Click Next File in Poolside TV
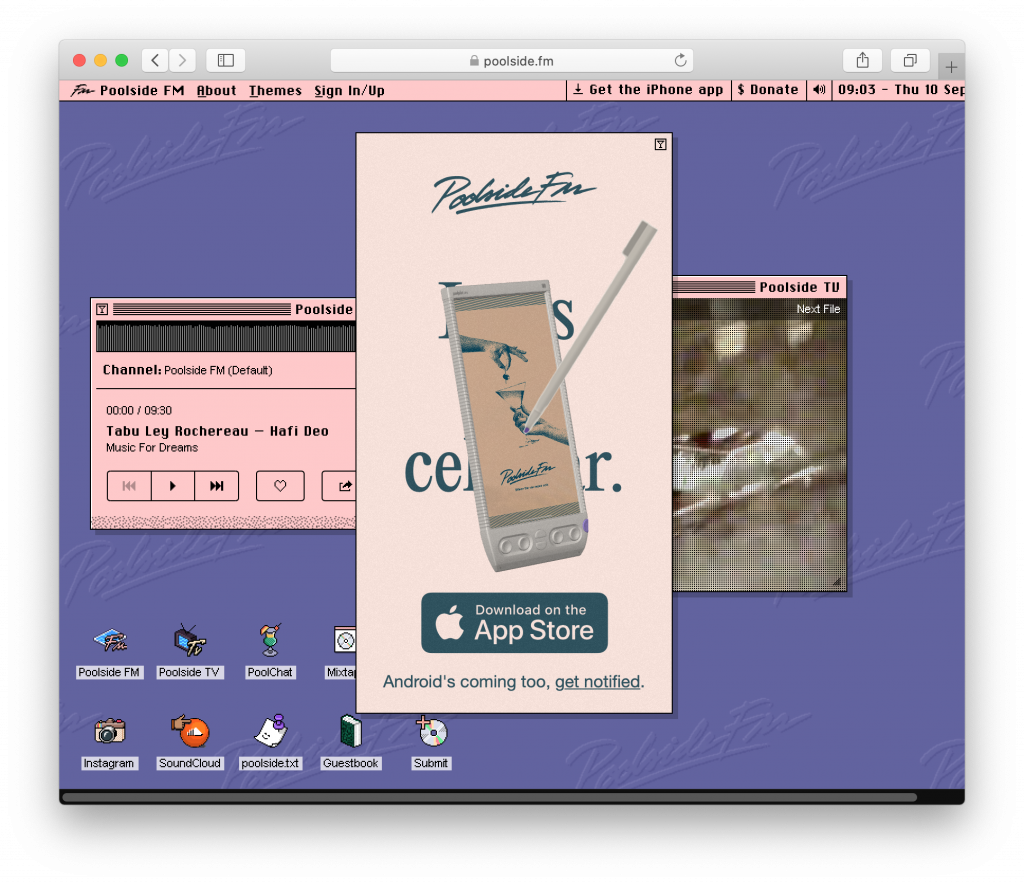The height and width of the screenshot is (883, 1024). point(818,309)
